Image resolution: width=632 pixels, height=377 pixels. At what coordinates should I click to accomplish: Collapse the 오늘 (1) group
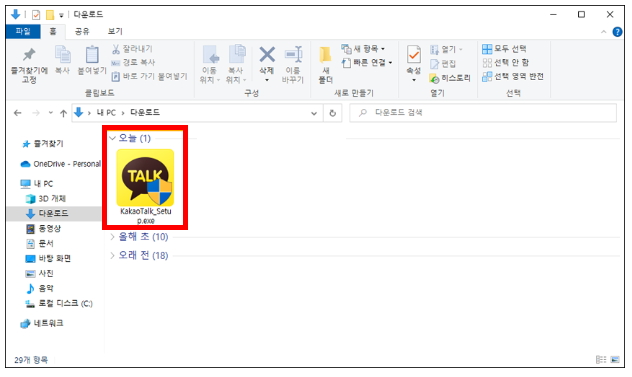[112, 138]
